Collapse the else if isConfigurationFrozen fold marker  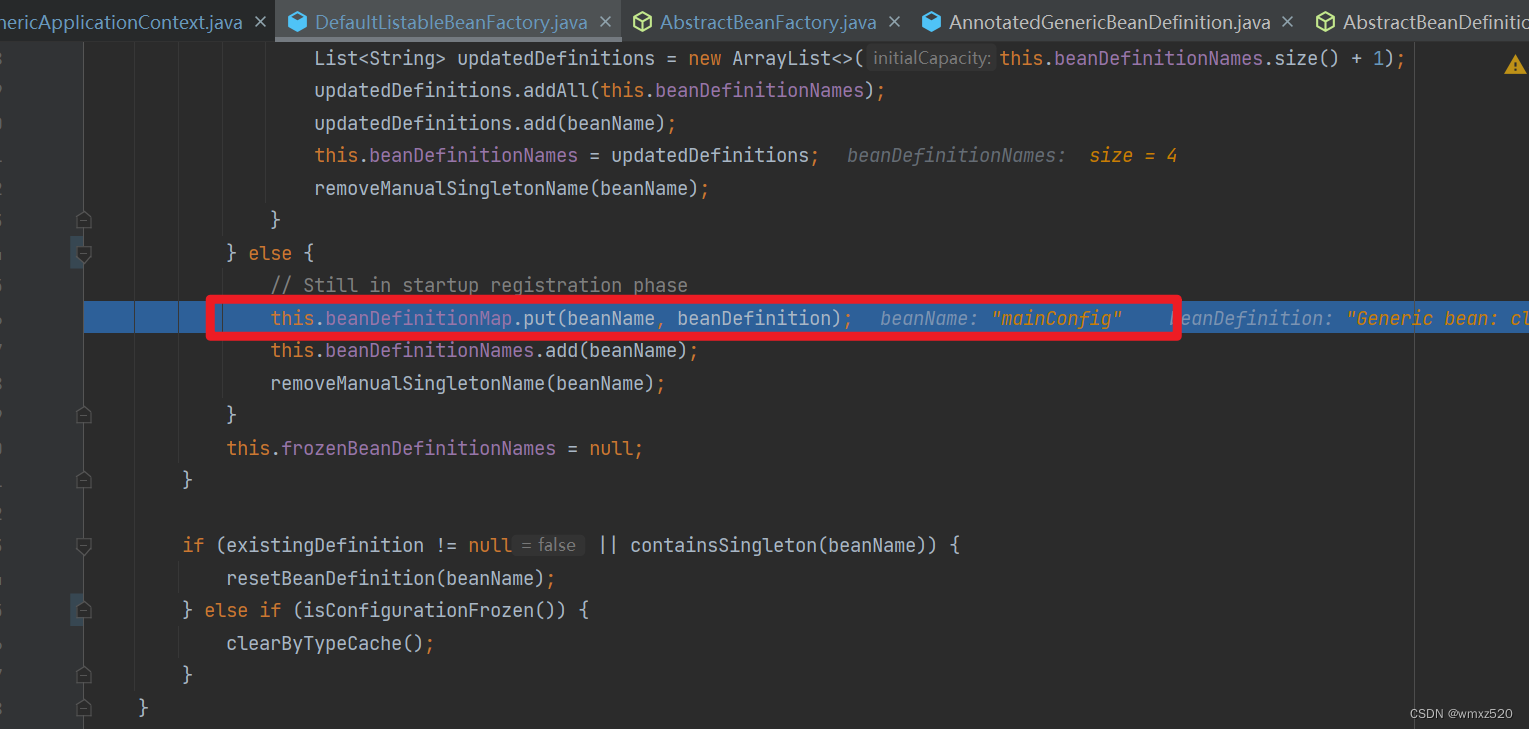coord(84,610)
